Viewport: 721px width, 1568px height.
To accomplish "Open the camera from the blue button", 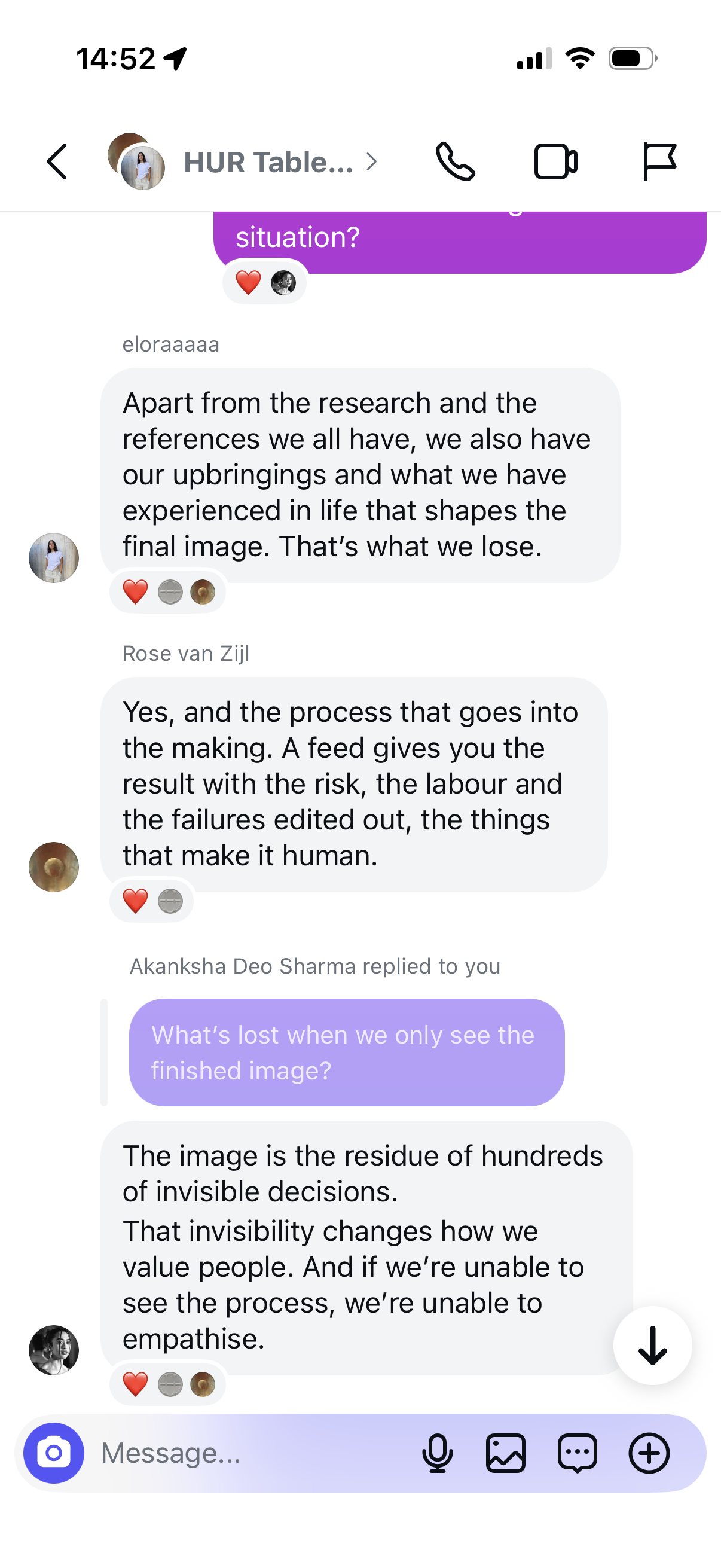I will click(54, 1453).
